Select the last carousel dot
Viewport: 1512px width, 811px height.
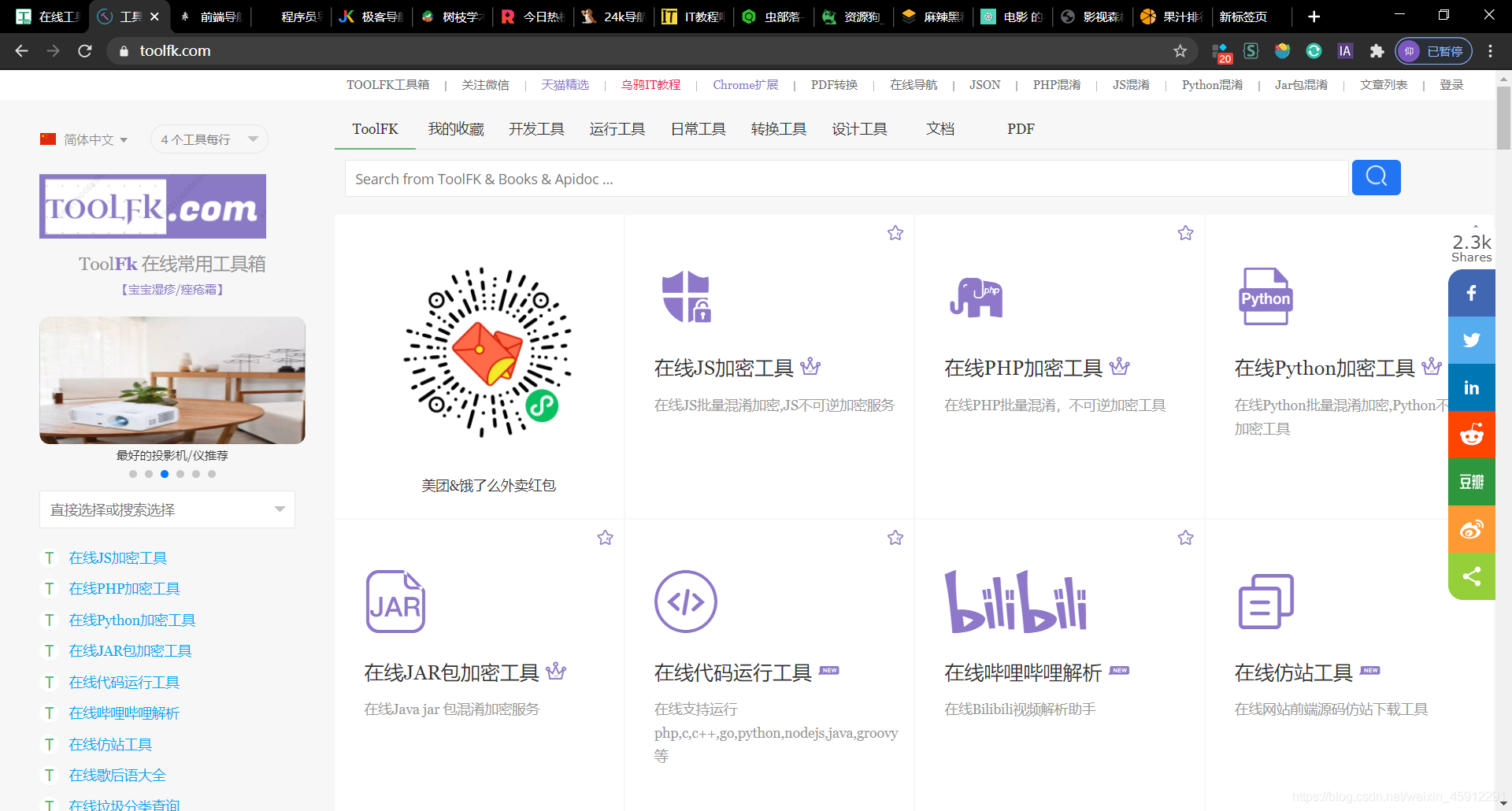coord(212,474)
